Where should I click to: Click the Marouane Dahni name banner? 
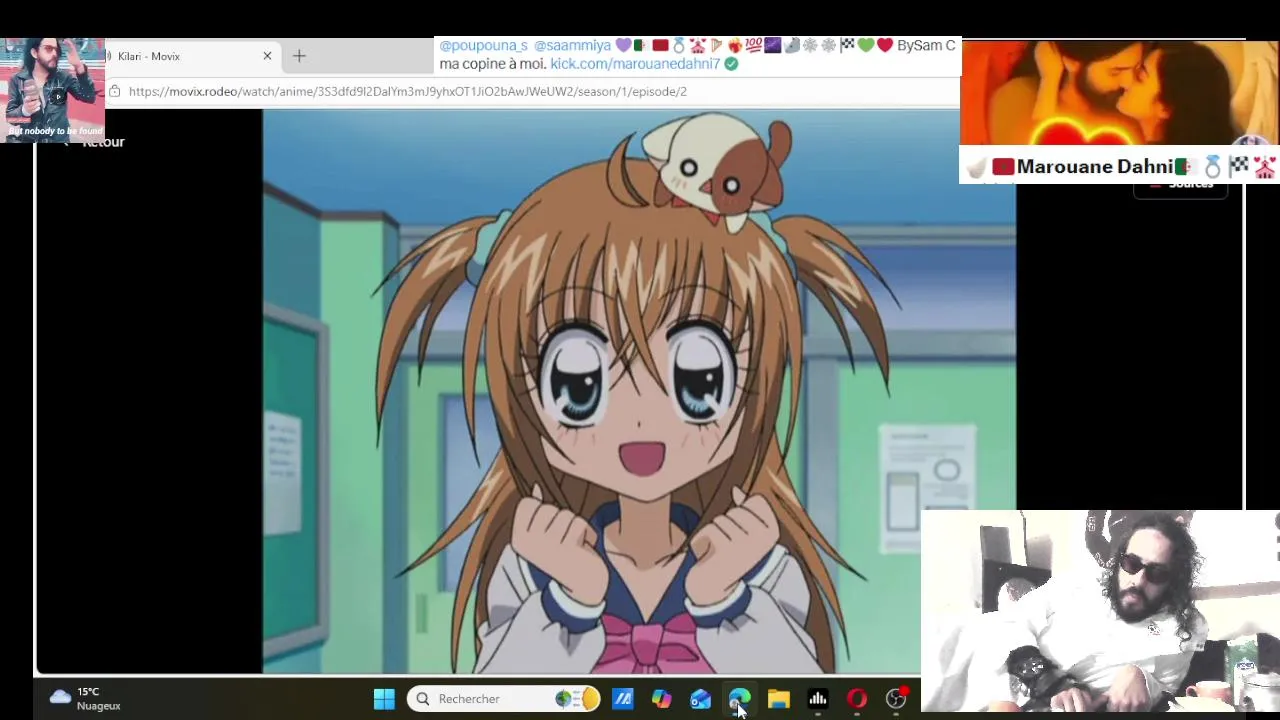(x=1119, y=166)
